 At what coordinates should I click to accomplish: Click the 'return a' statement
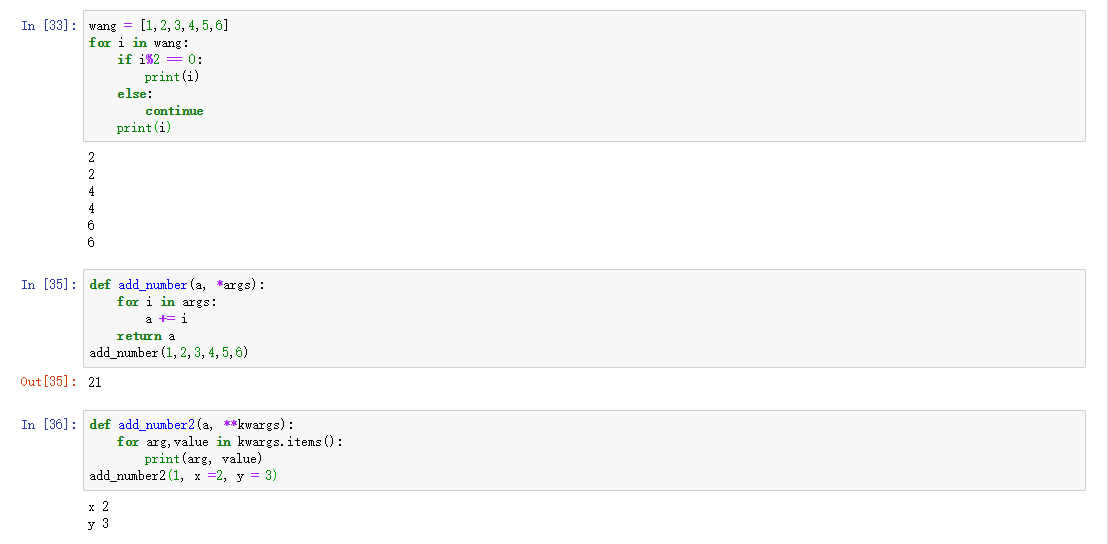(146, 336)
